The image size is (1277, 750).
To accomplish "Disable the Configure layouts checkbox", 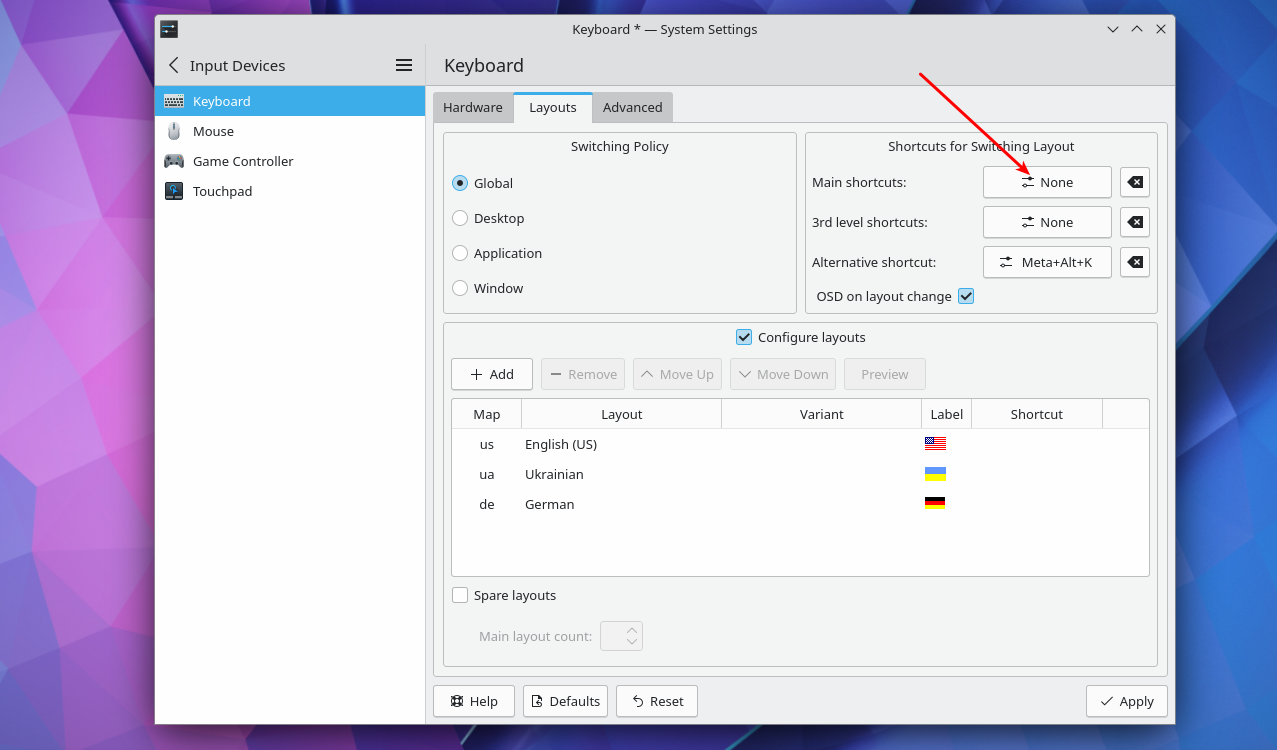I will click(x=744, y=337).
